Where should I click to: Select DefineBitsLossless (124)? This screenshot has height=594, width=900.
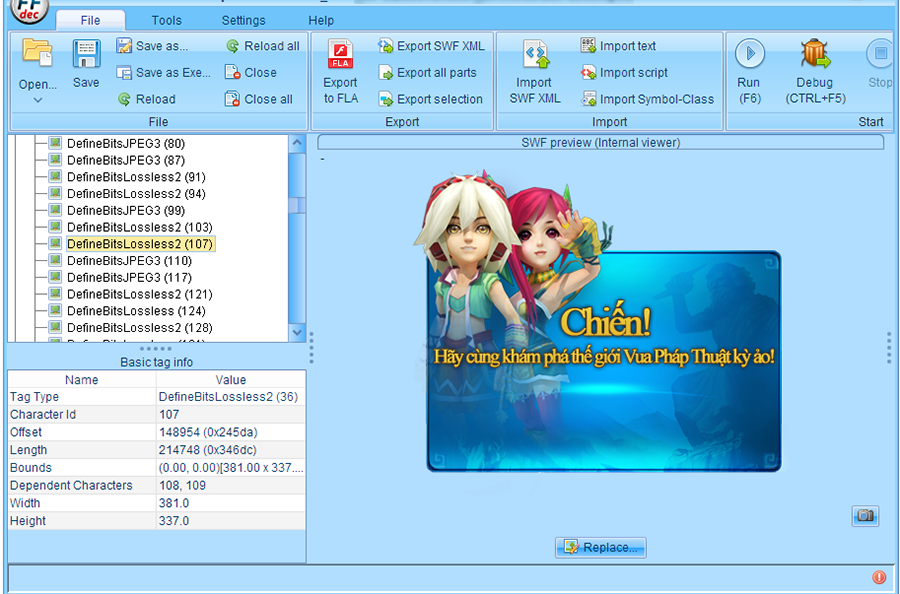pos(136,310)
